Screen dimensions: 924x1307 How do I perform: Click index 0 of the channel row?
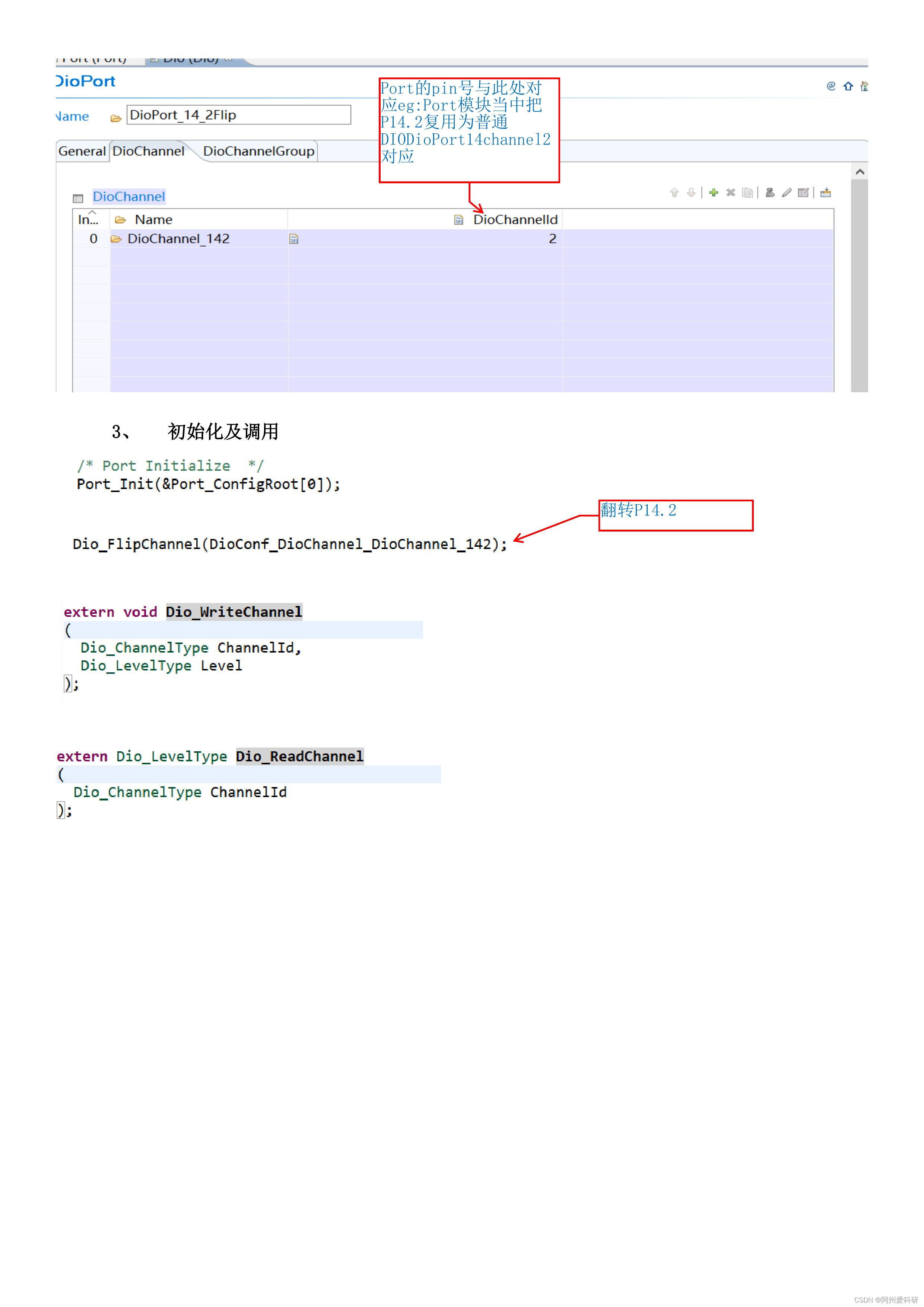tap(93, 239)
